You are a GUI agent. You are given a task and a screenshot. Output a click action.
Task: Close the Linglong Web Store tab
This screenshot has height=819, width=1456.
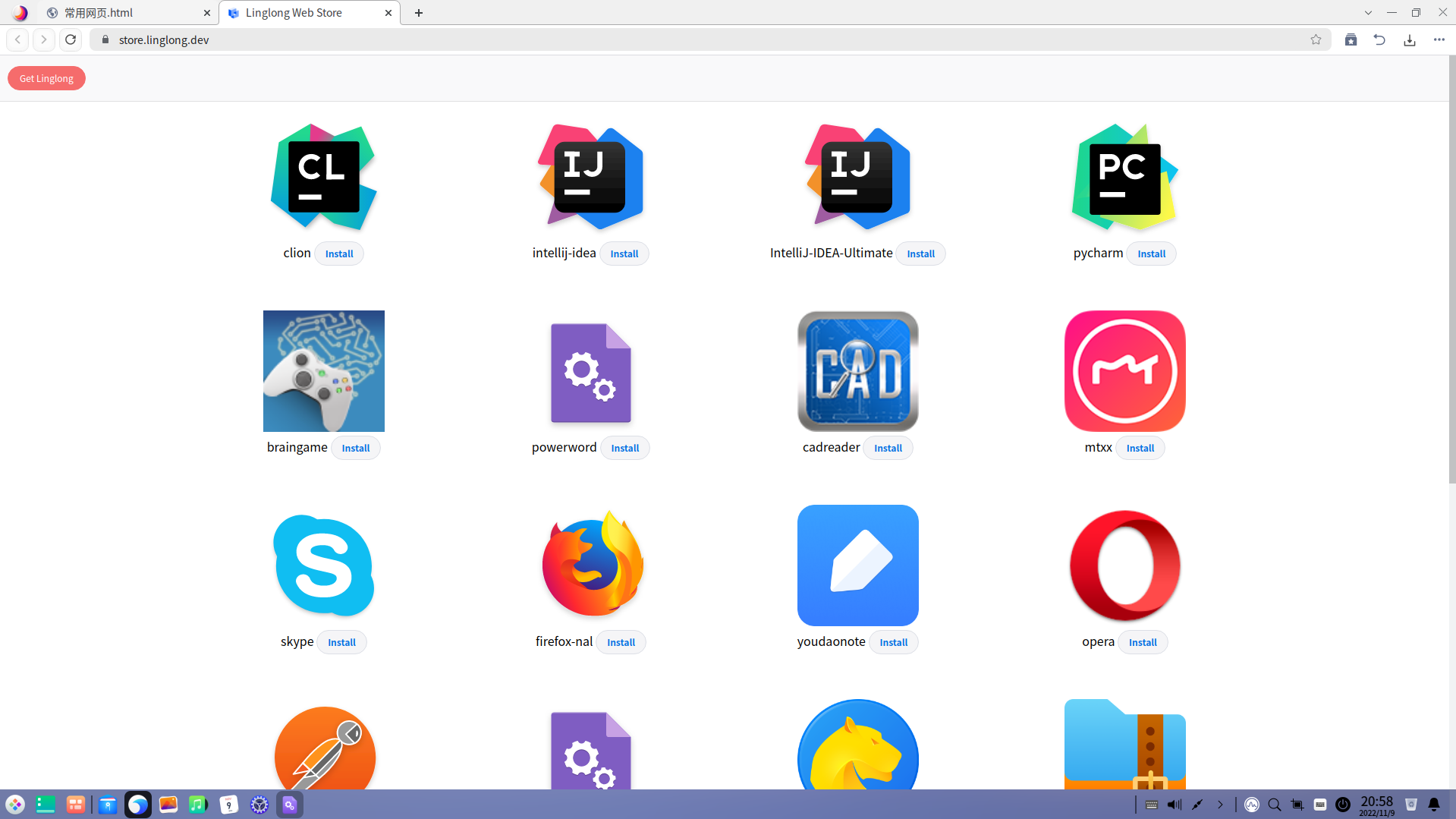tap(388, 13)
